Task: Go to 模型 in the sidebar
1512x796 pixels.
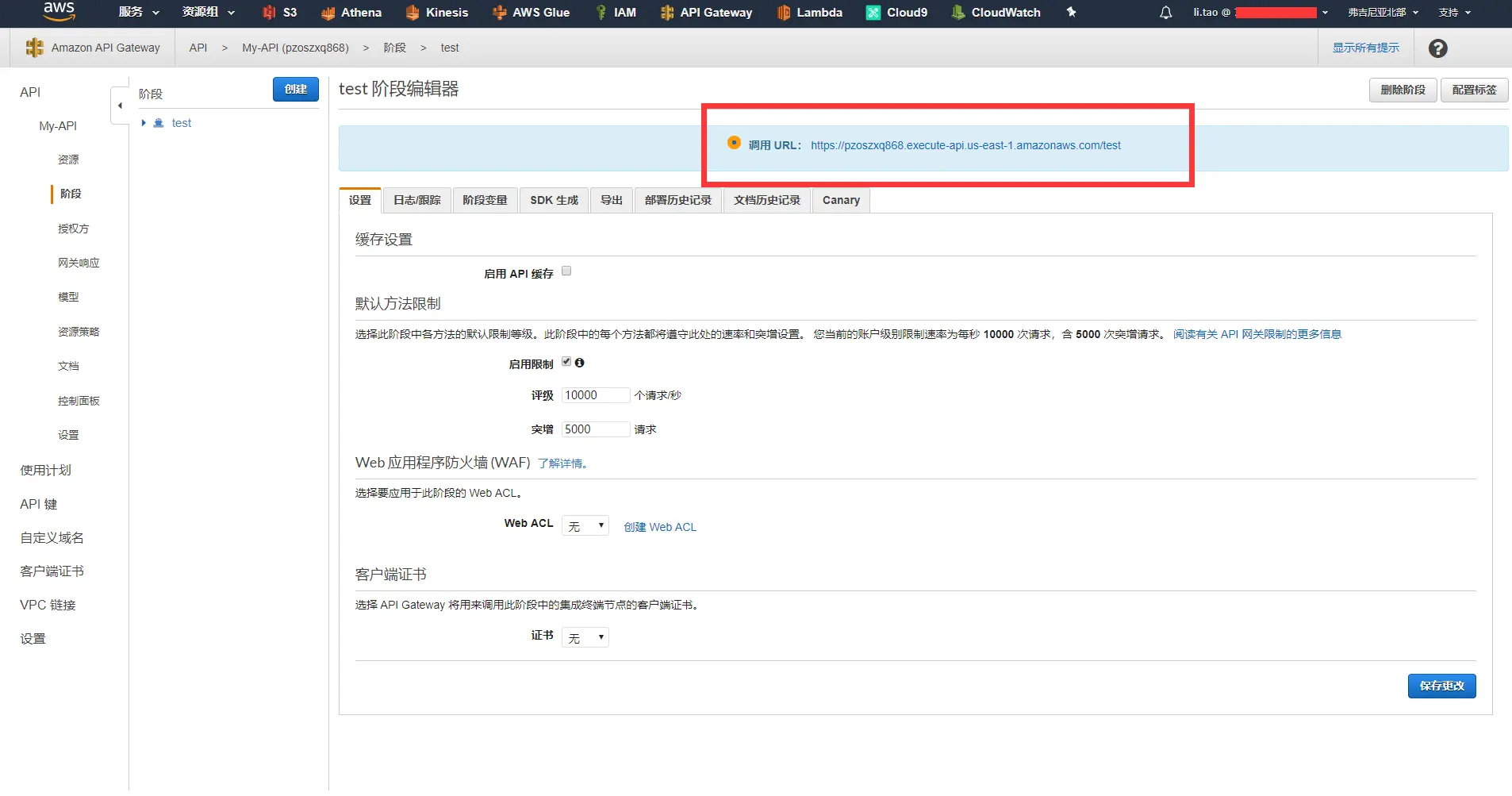Action: pyautogui.click(x=68, y=297)
